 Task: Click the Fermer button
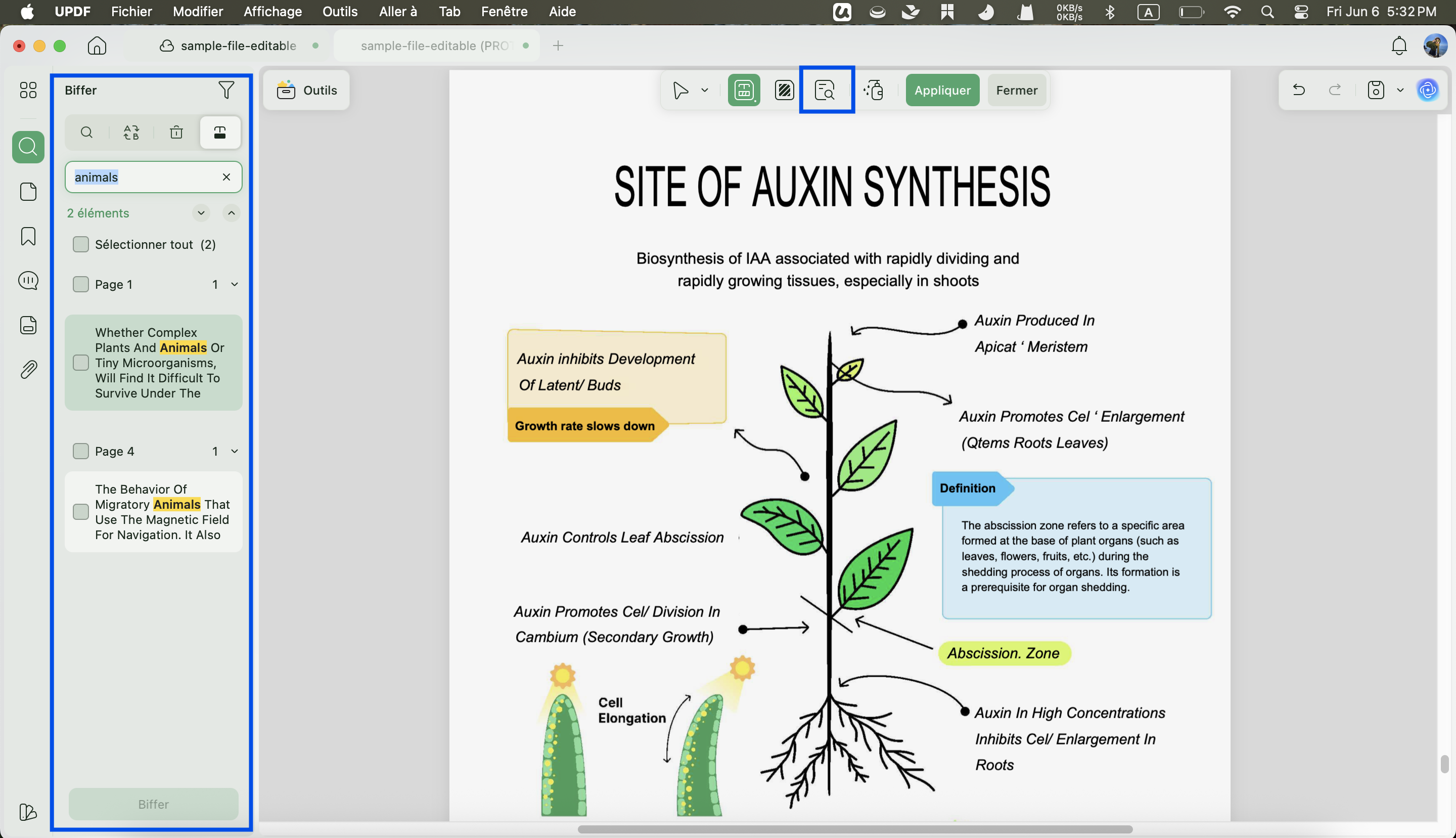click(x=1017, y=90)
